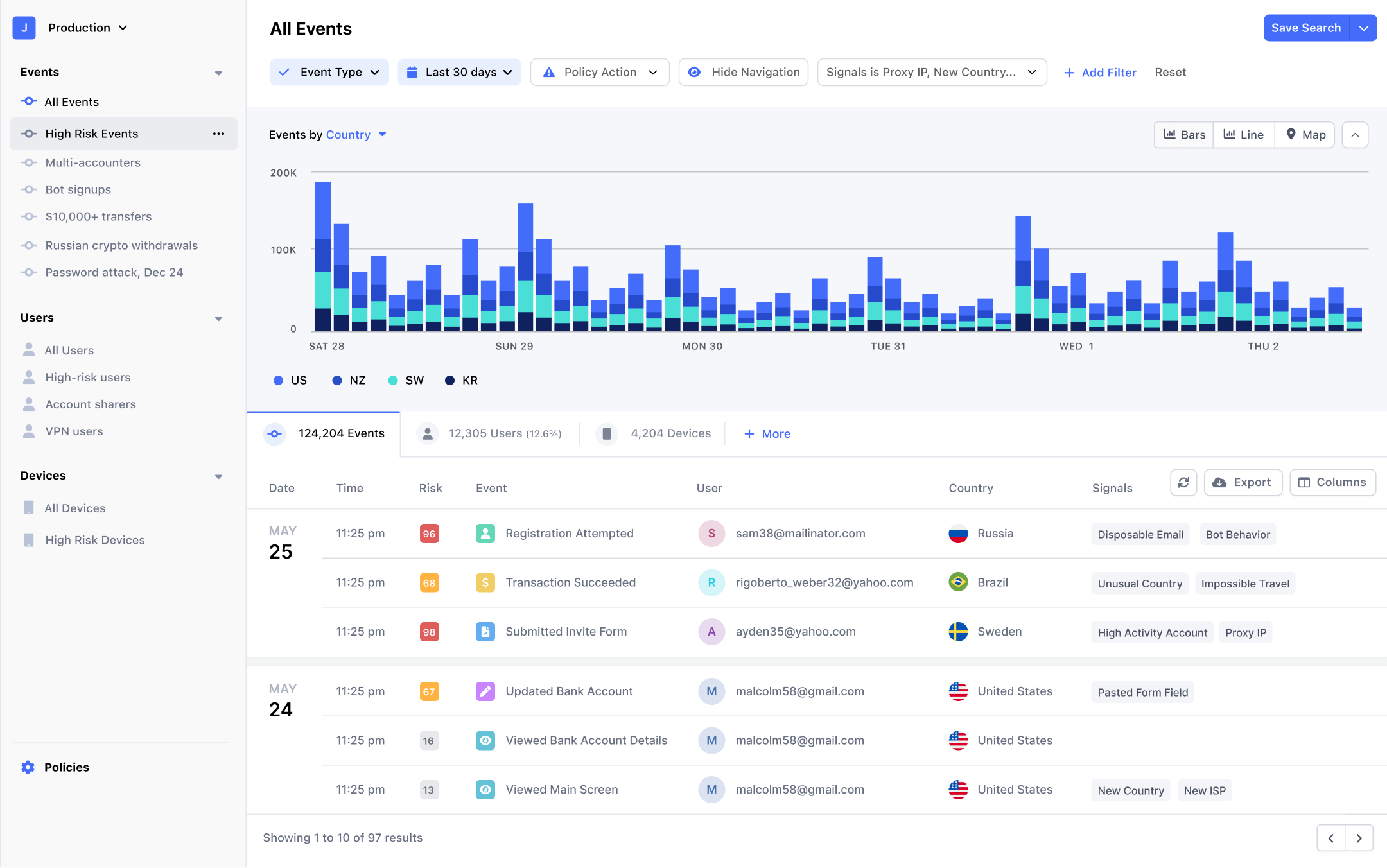Switch the chart to Line view
The image size is (1387, 868).
pos(1244,135)
